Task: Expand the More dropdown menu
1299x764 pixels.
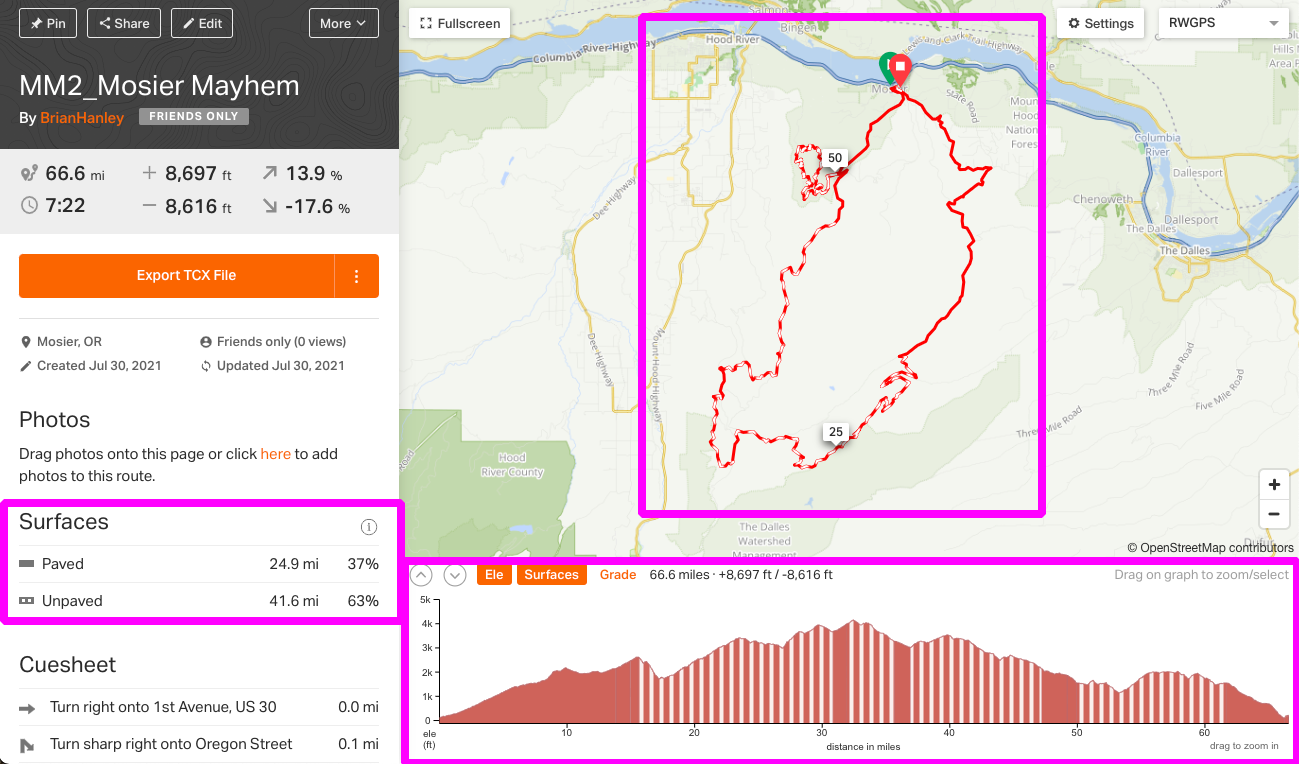Action: [x=343, y=23]
